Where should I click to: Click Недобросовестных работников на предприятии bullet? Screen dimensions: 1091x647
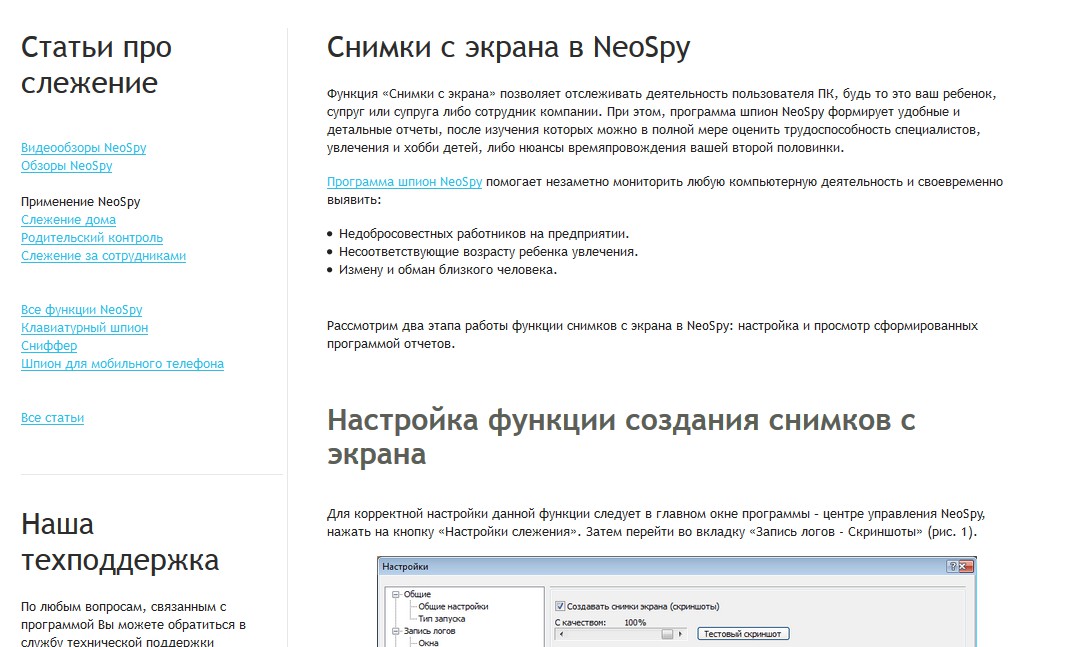(x=484, y=234)
